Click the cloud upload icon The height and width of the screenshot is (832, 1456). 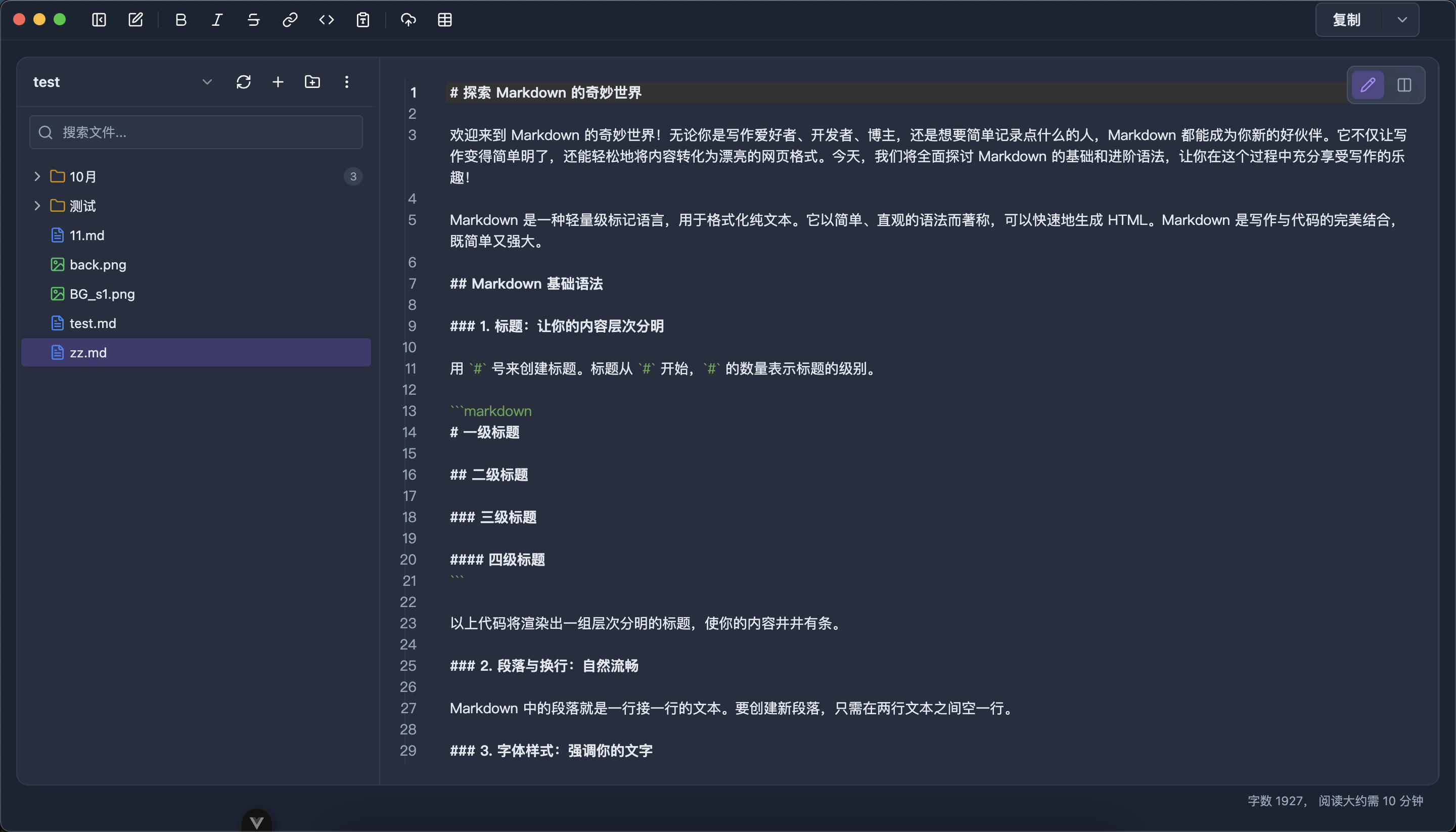click(x=408, y=20)
